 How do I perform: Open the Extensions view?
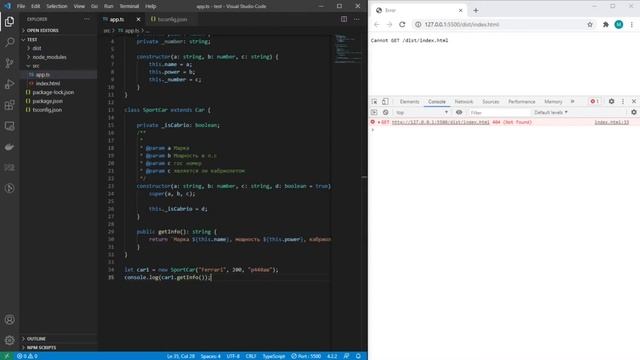pyautogui.click(x=9, y=105)
